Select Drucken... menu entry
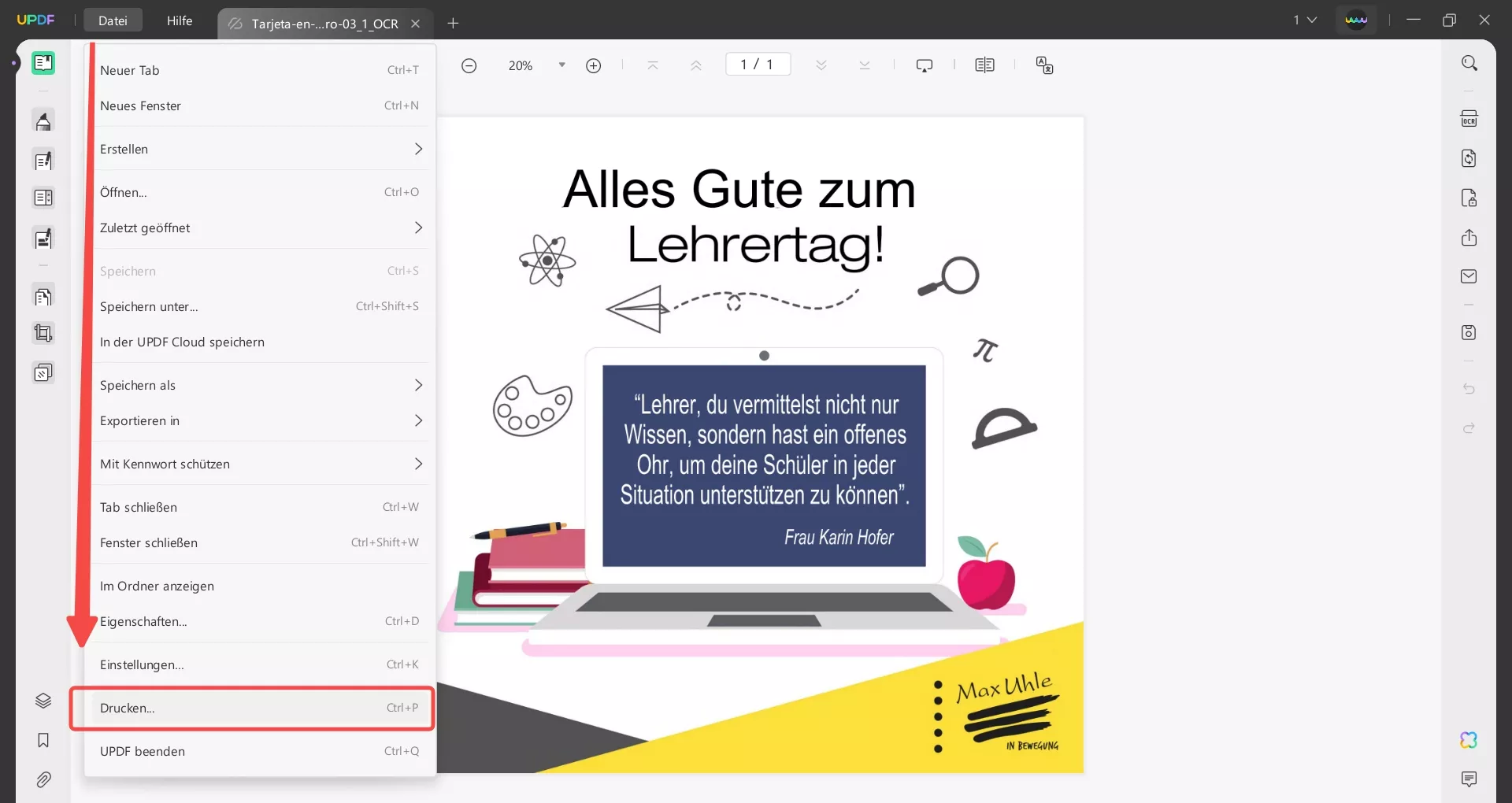This screenshot has height=803, width=1512. (x=260, y=708)
